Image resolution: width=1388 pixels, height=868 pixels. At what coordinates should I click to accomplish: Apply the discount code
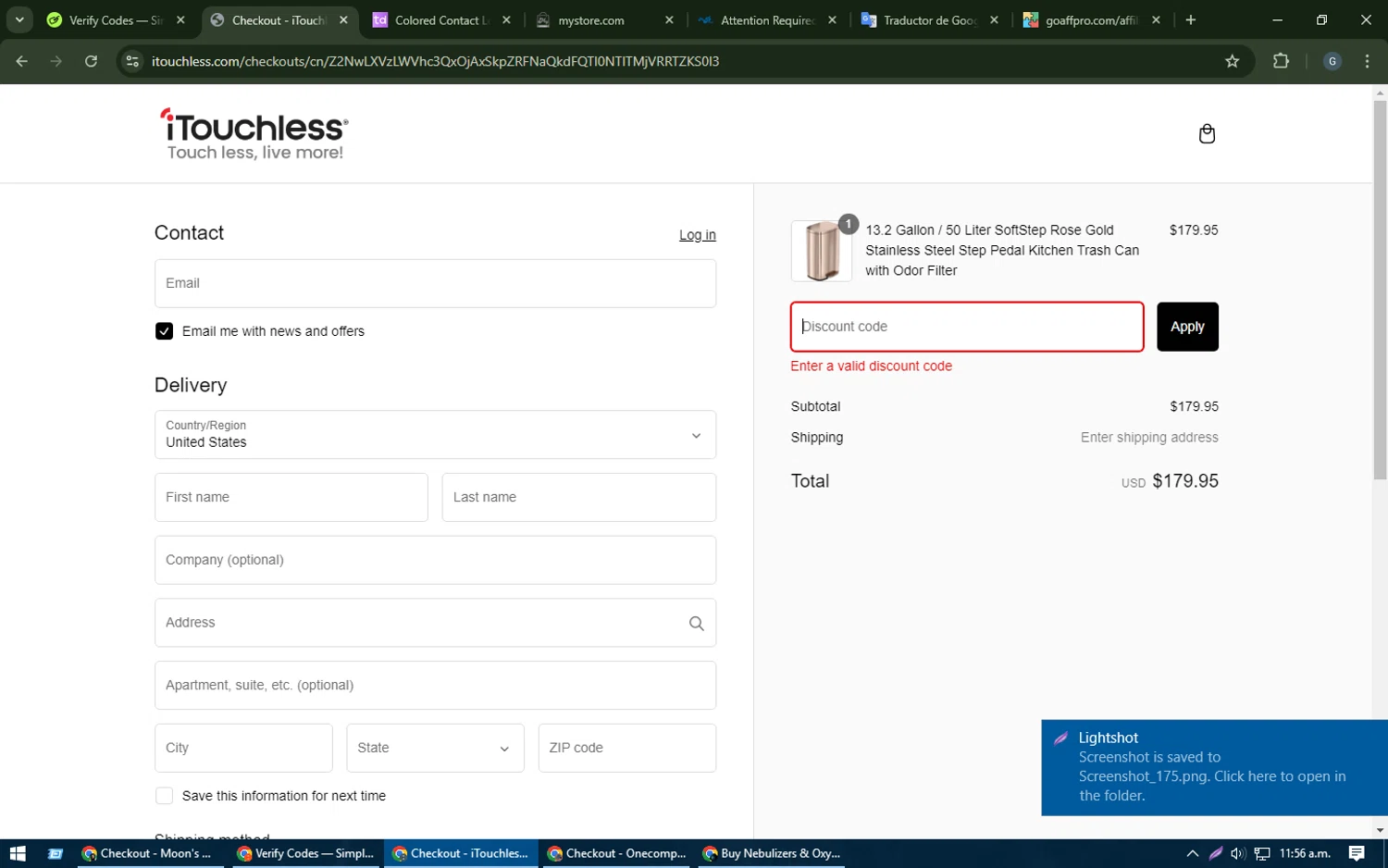click(1187, 327)
